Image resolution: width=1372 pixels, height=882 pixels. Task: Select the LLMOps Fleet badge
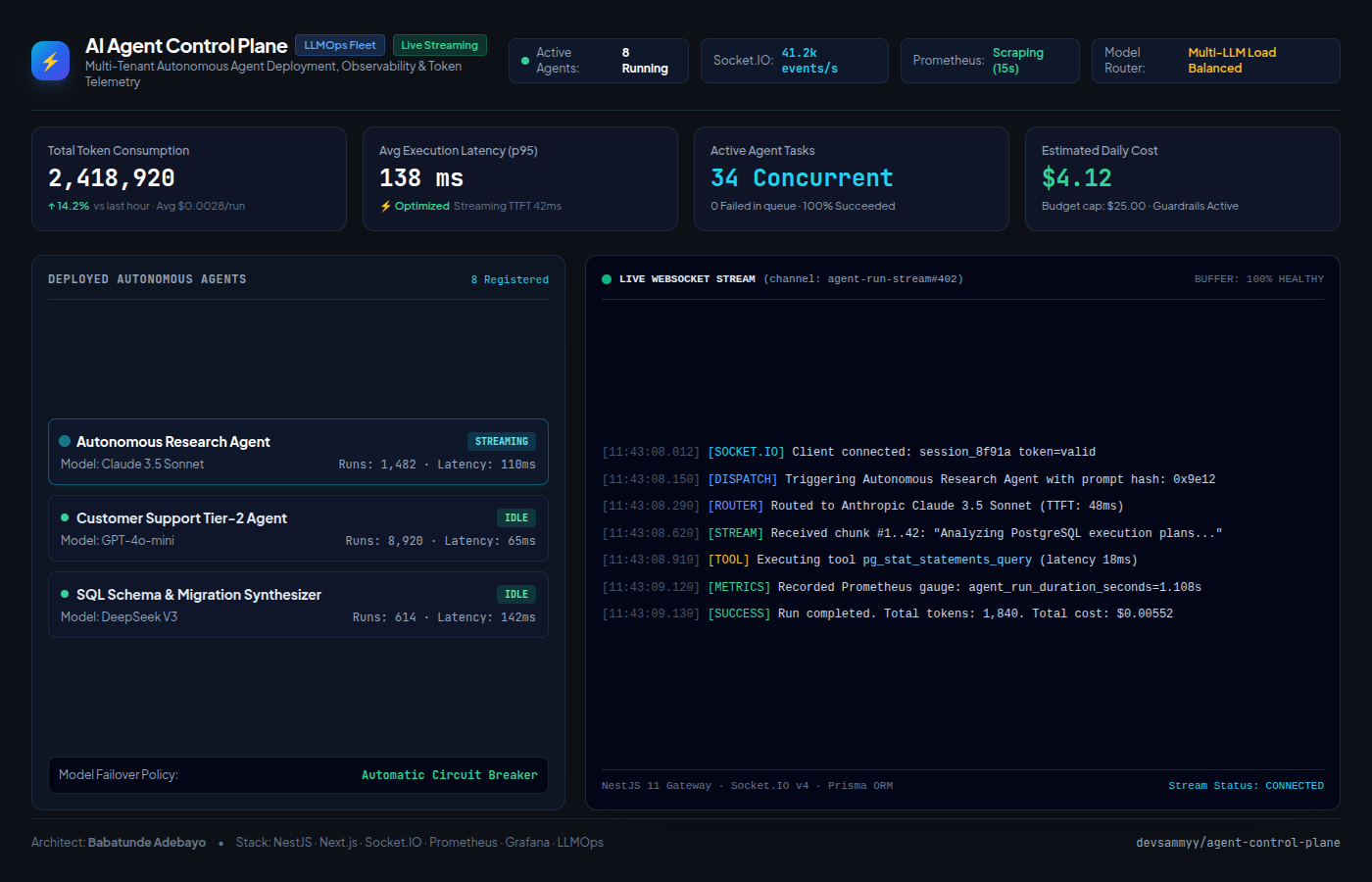point(340,45)
